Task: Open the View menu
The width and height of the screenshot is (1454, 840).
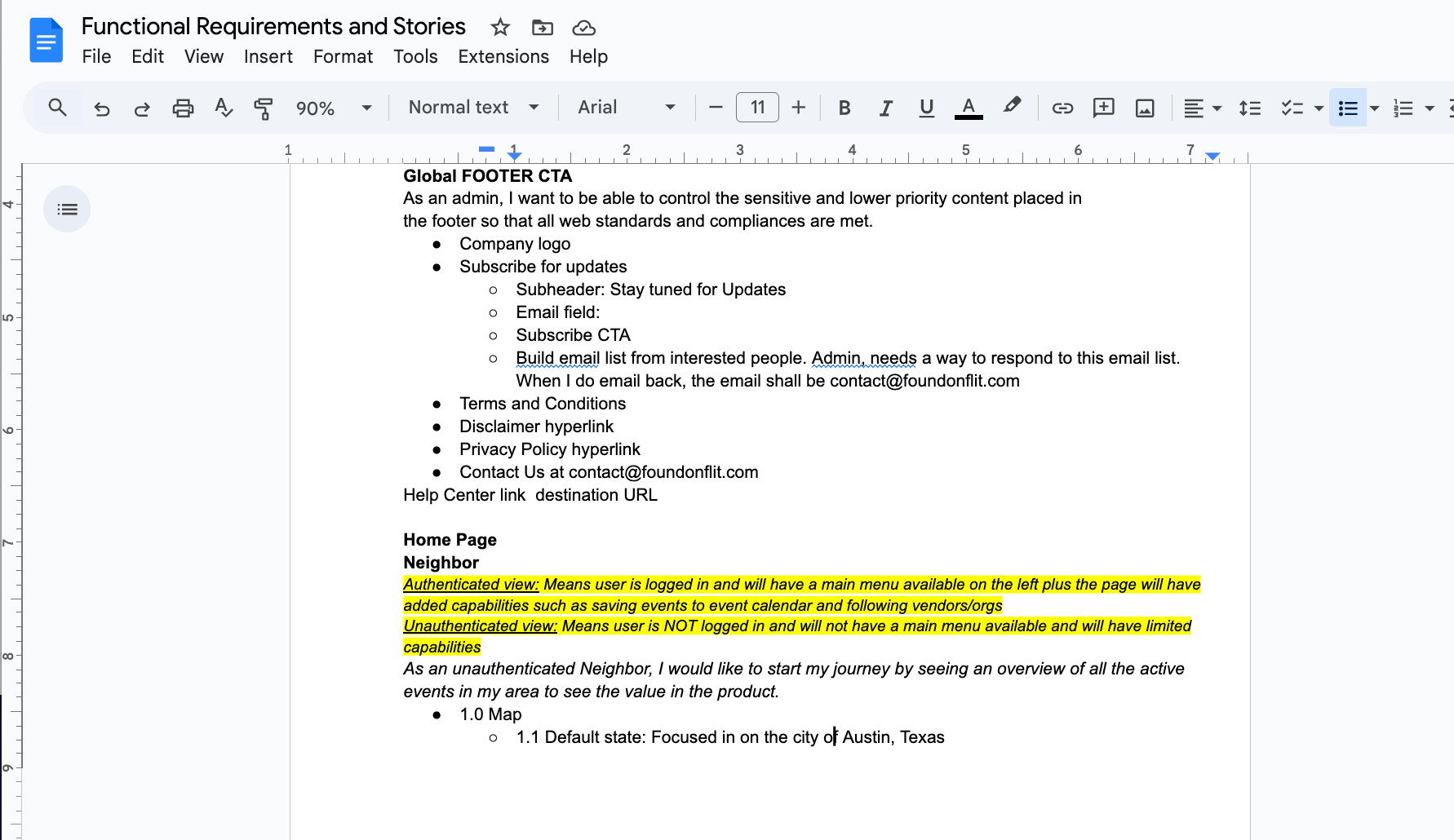Action: (204, 56)
